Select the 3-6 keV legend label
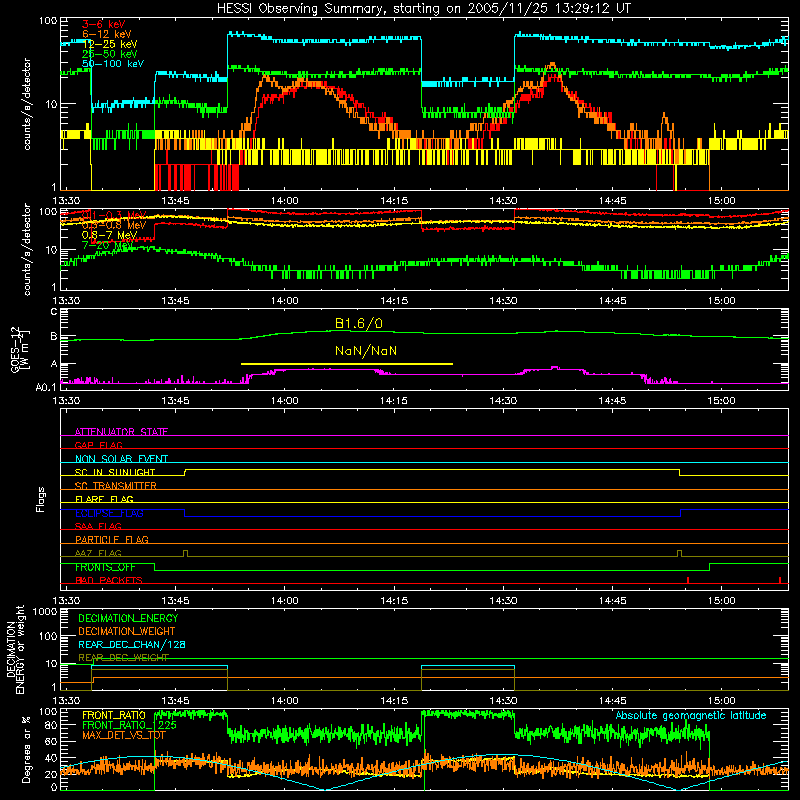 tap(104, 24)
